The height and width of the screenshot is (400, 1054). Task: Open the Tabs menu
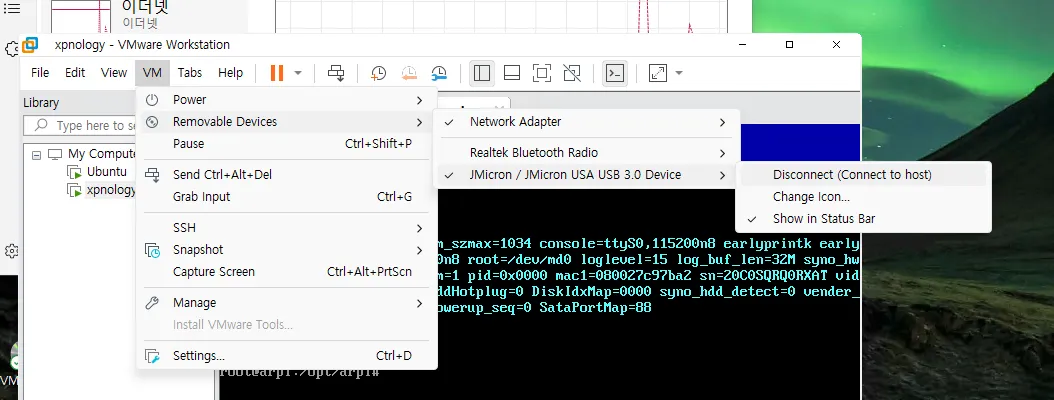(x=190, y=73)
